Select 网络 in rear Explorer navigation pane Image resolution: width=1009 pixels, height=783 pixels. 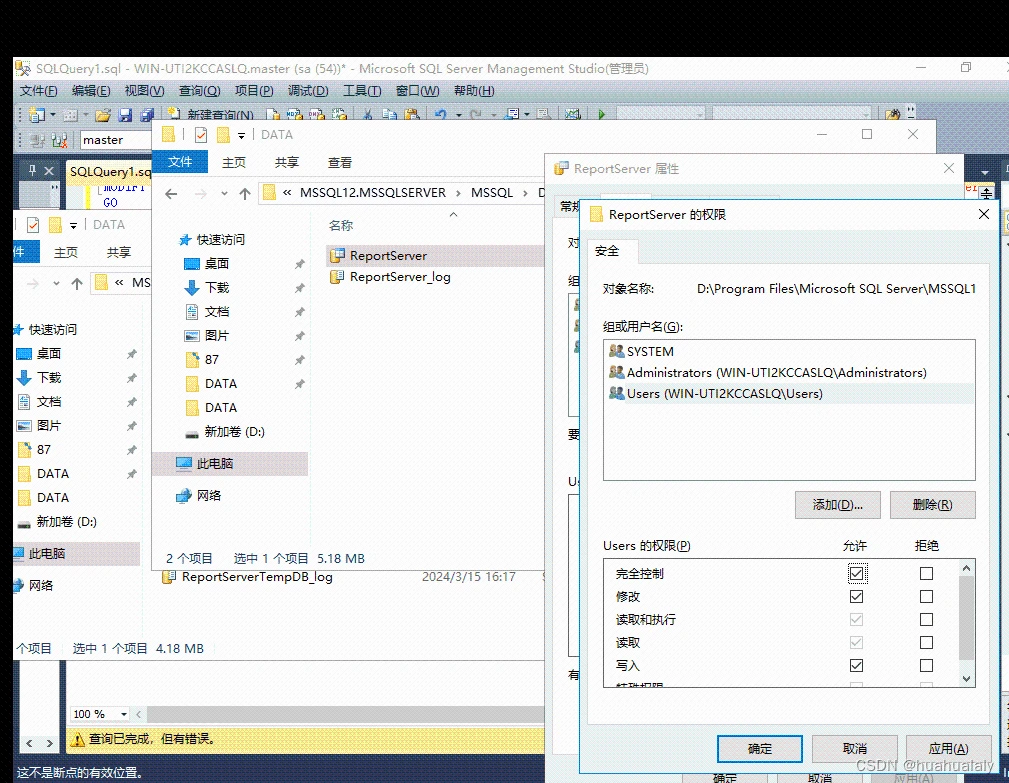click(x=41, y=585)
